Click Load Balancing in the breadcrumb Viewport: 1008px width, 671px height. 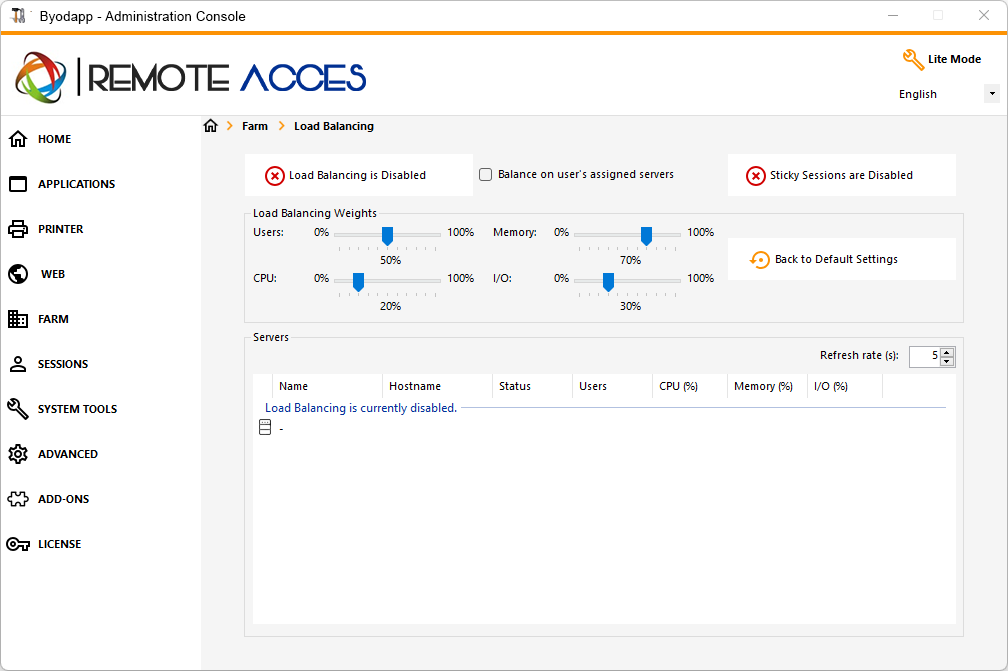click(334, 126)
